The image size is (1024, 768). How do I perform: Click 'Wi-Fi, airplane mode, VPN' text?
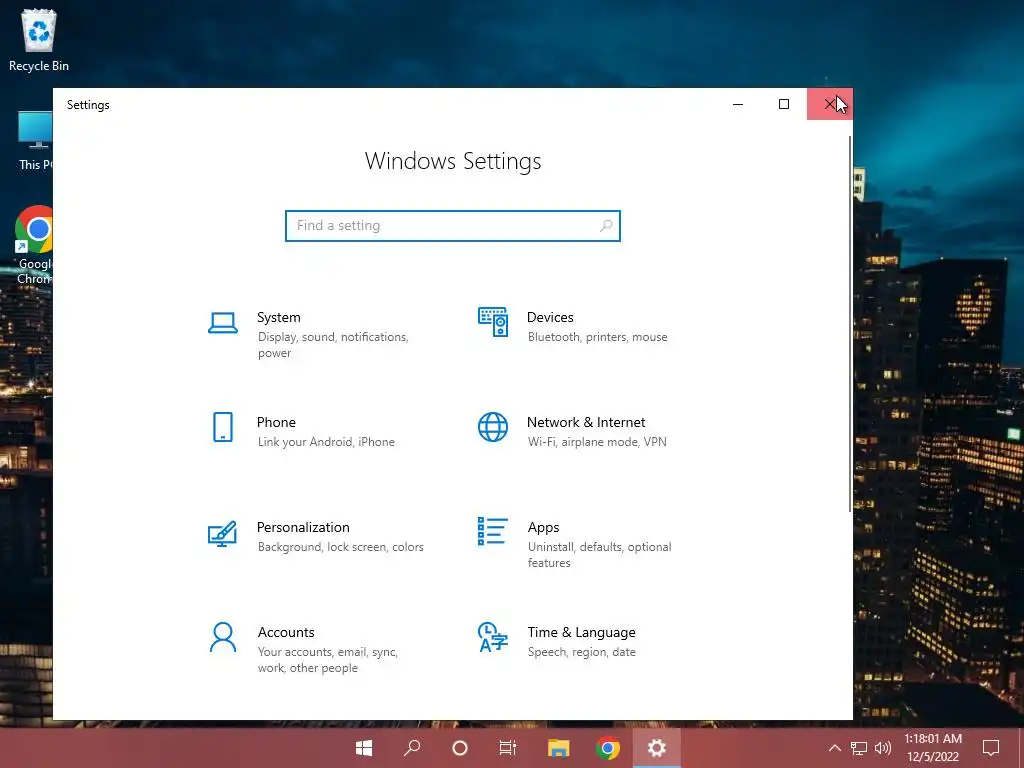[x=597, y=442]
